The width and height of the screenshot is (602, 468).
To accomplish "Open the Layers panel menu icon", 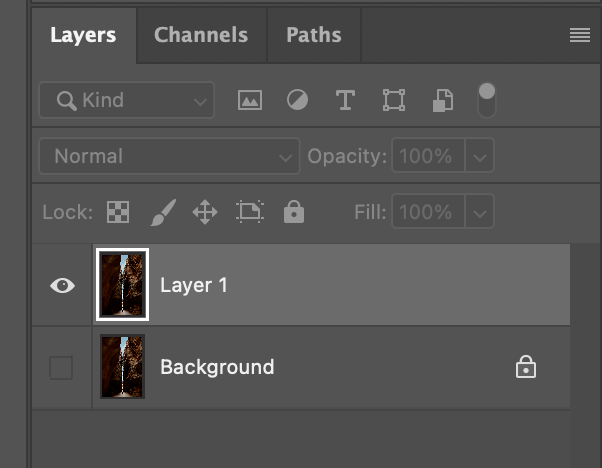I will click(580, 35).
